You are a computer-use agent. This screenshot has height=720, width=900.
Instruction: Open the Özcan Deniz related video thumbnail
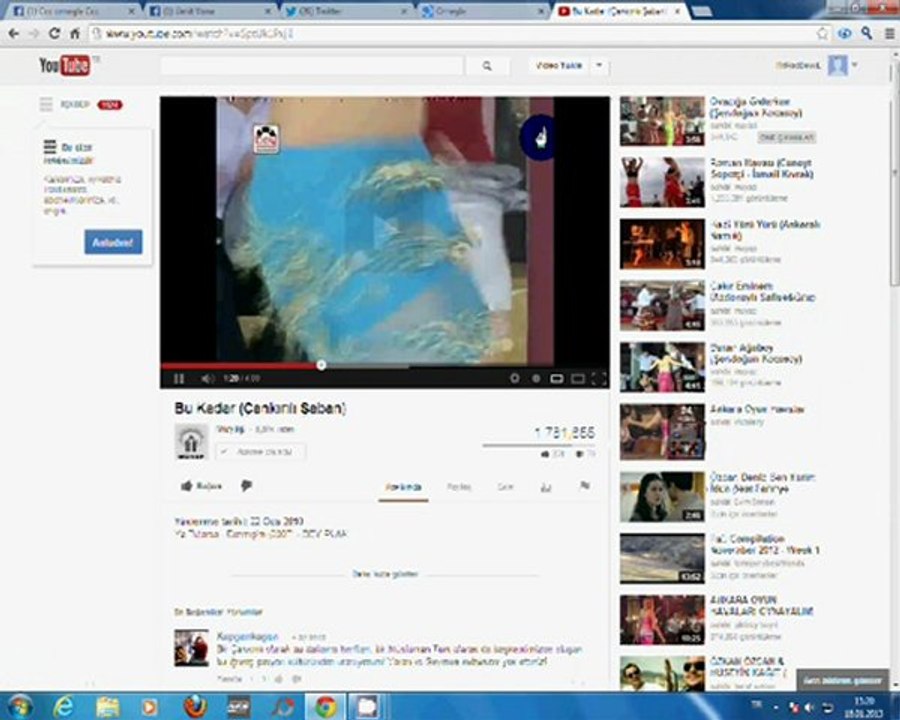click(662, 497)
